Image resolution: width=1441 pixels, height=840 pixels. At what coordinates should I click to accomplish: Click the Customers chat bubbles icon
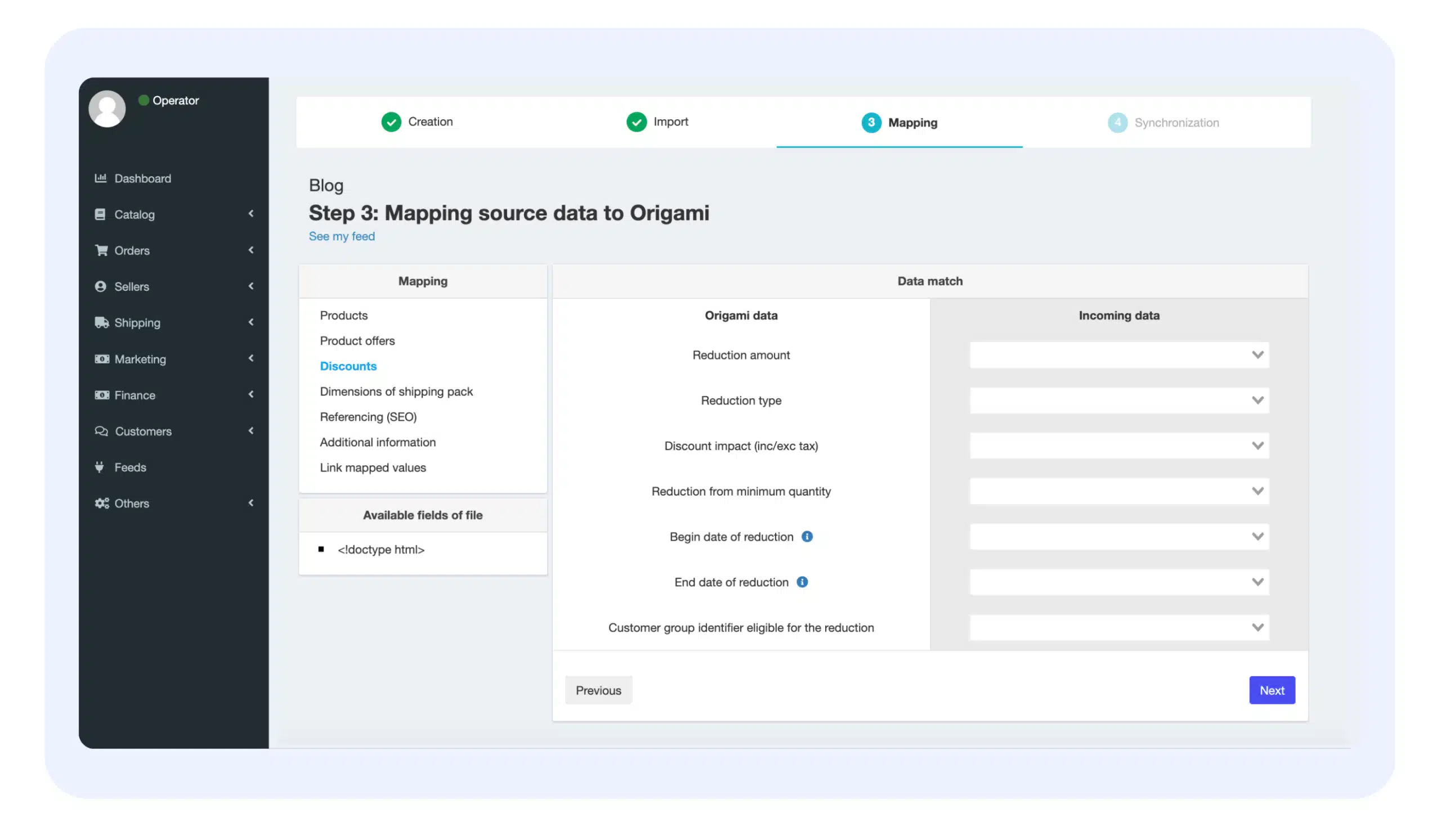pos(101,431)
